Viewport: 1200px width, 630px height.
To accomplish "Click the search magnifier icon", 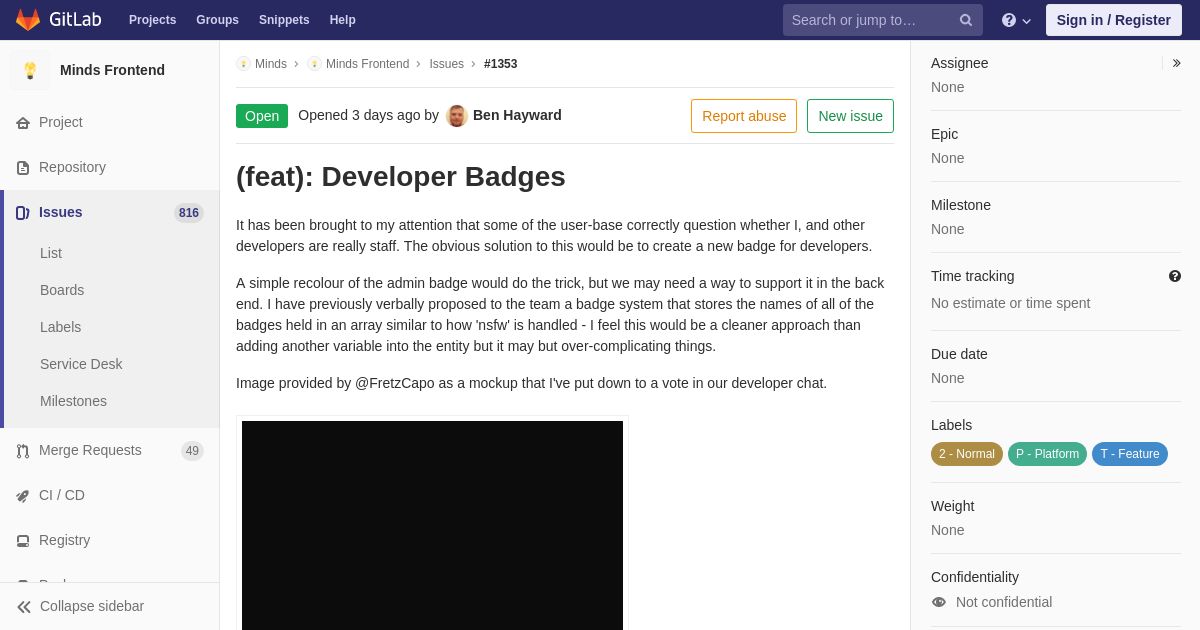I will pos(966,20).
